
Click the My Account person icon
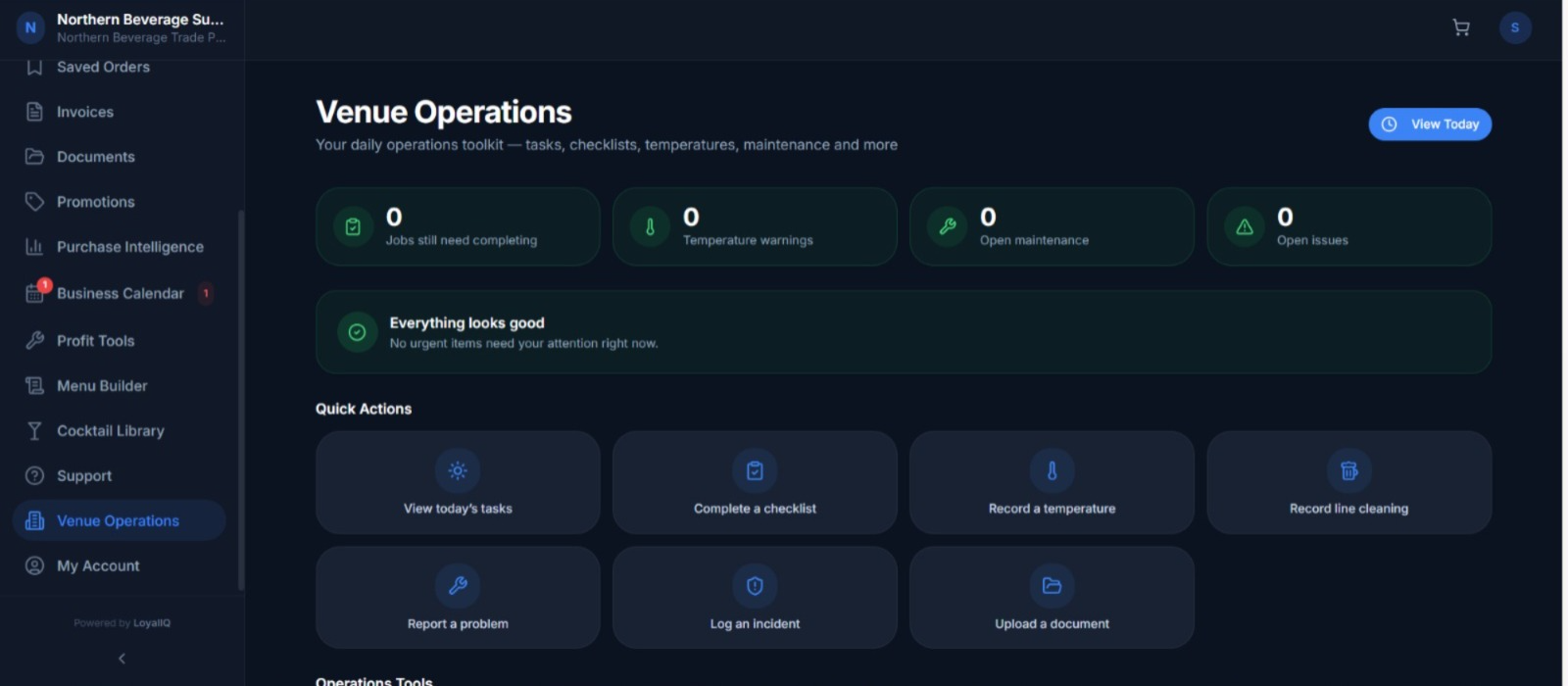[x=34, y=566]
